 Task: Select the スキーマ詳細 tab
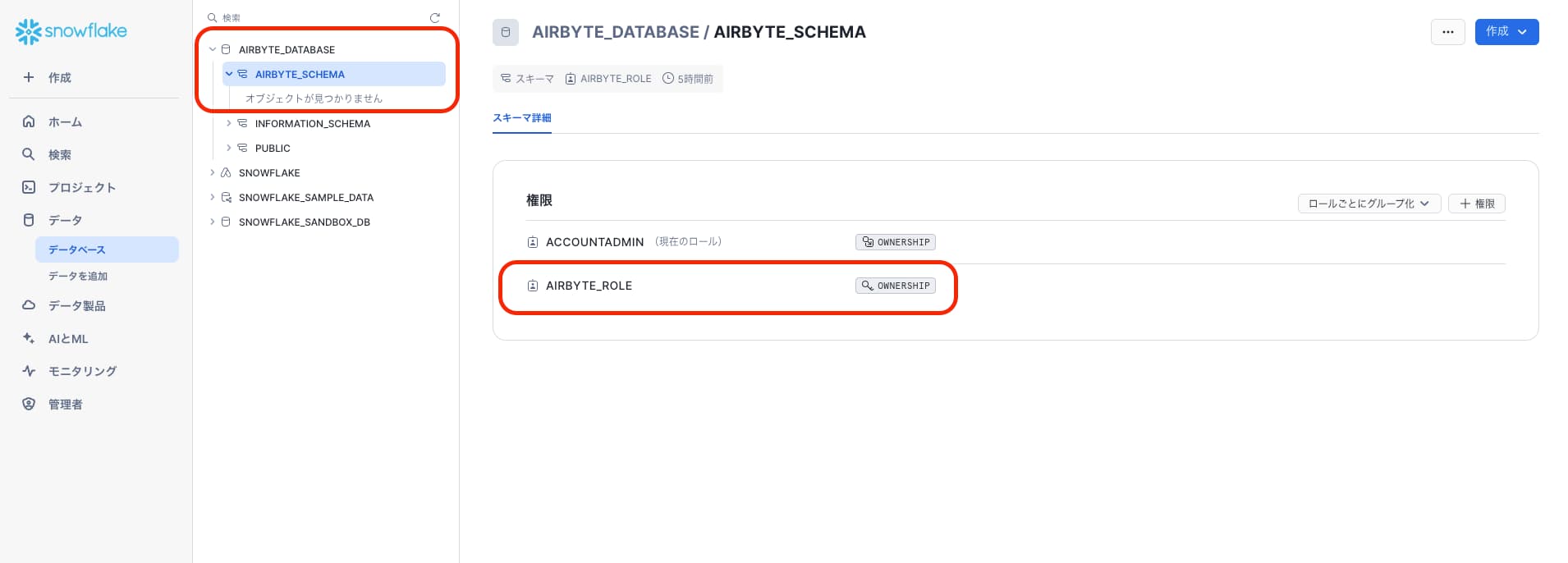pos(522,118)
